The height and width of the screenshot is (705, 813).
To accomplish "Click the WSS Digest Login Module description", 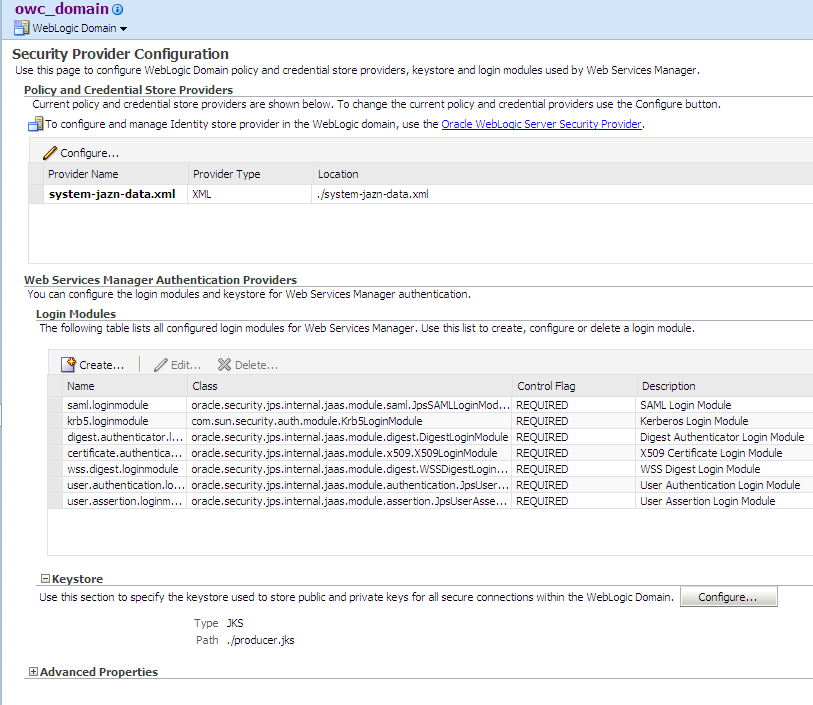I will pos(700,469).
